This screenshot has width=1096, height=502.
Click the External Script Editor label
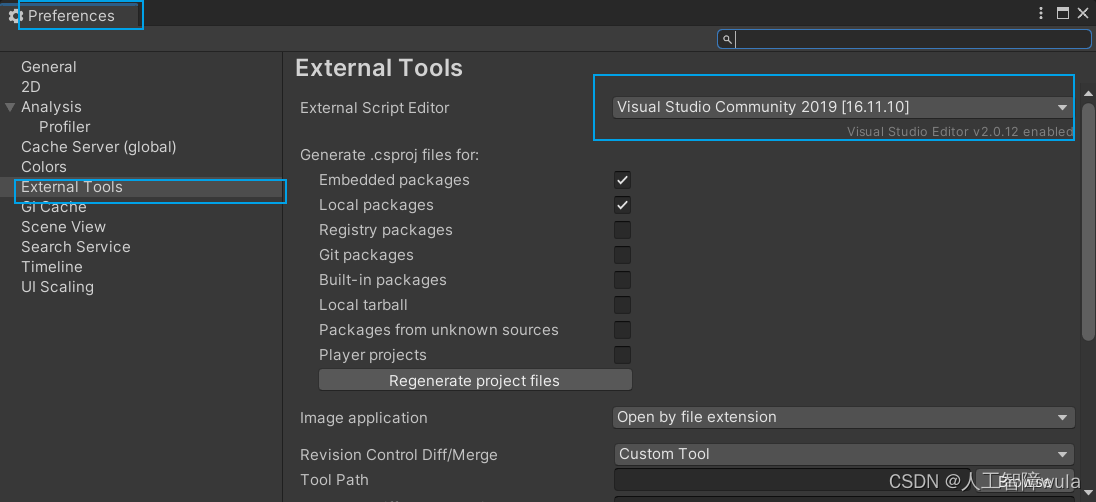point(375,108)
